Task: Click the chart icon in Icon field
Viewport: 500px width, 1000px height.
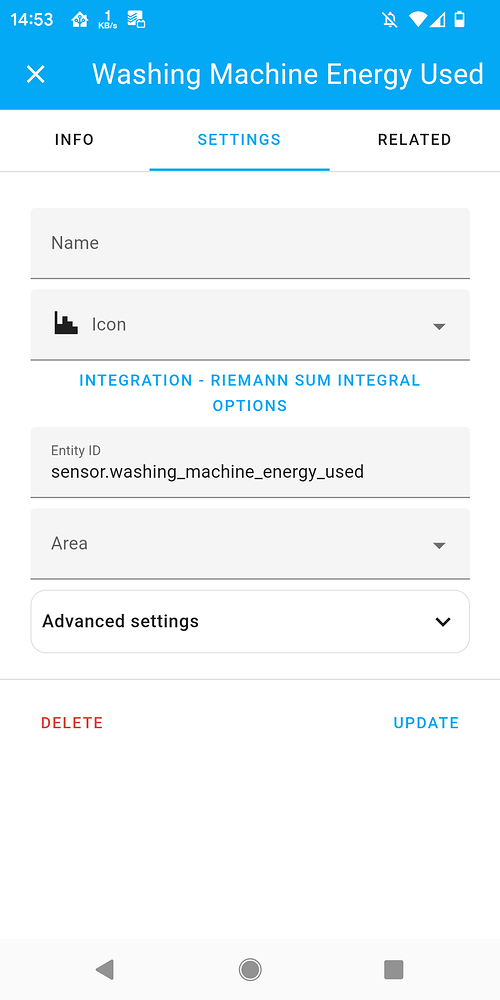Action: (x=66, y=325)
